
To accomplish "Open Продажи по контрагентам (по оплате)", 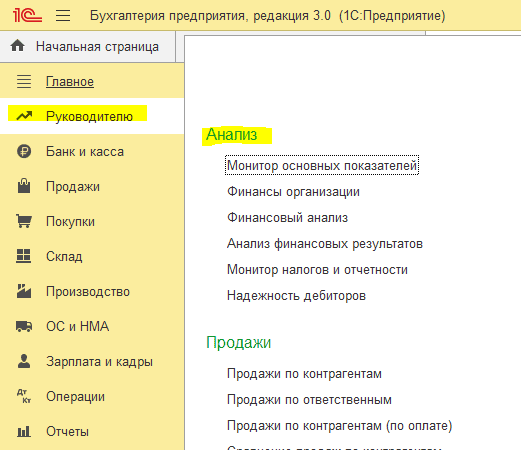I will point(339,426).
